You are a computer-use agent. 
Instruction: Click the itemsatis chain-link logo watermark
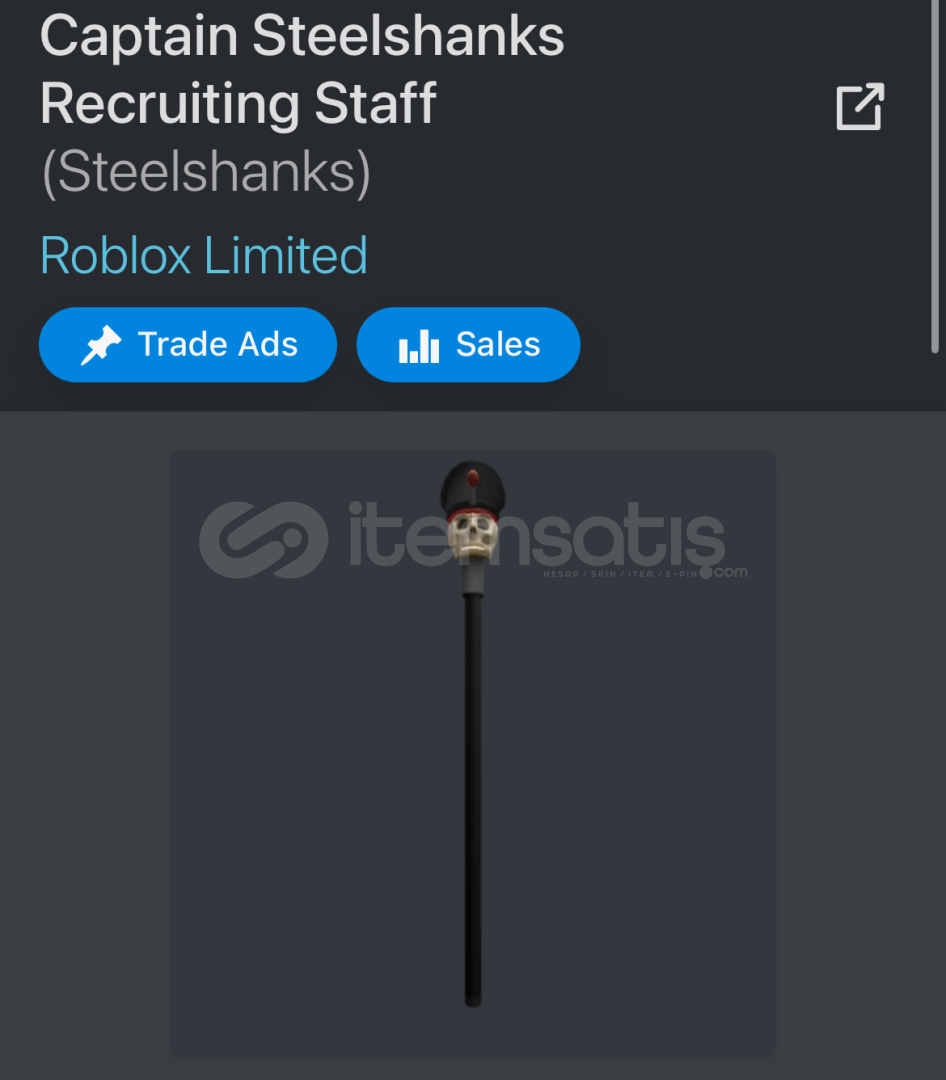[263, 540]
